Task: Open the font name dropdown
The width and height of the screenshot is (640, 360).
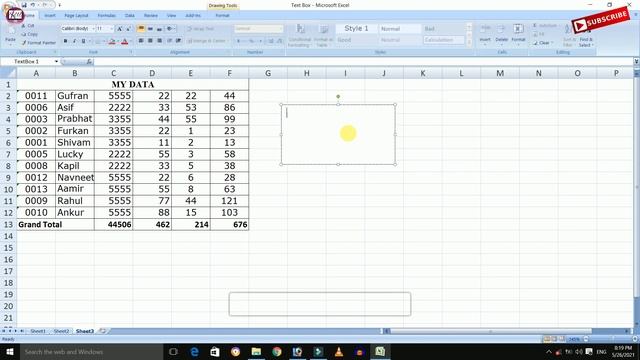Action: pos(93,29)
